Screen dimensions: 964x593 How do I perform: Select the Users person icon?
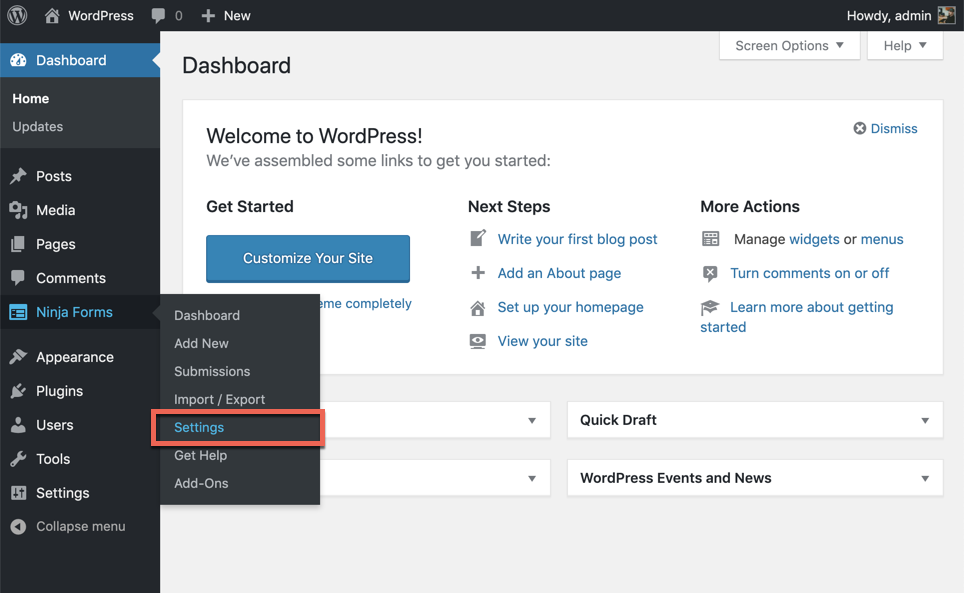pyautogui.click(x=18, y=425)
